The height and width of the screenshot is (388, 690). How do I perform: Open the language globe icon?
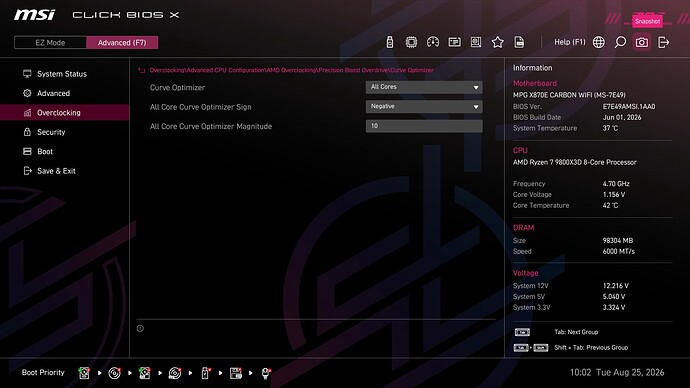coord(598,42)
